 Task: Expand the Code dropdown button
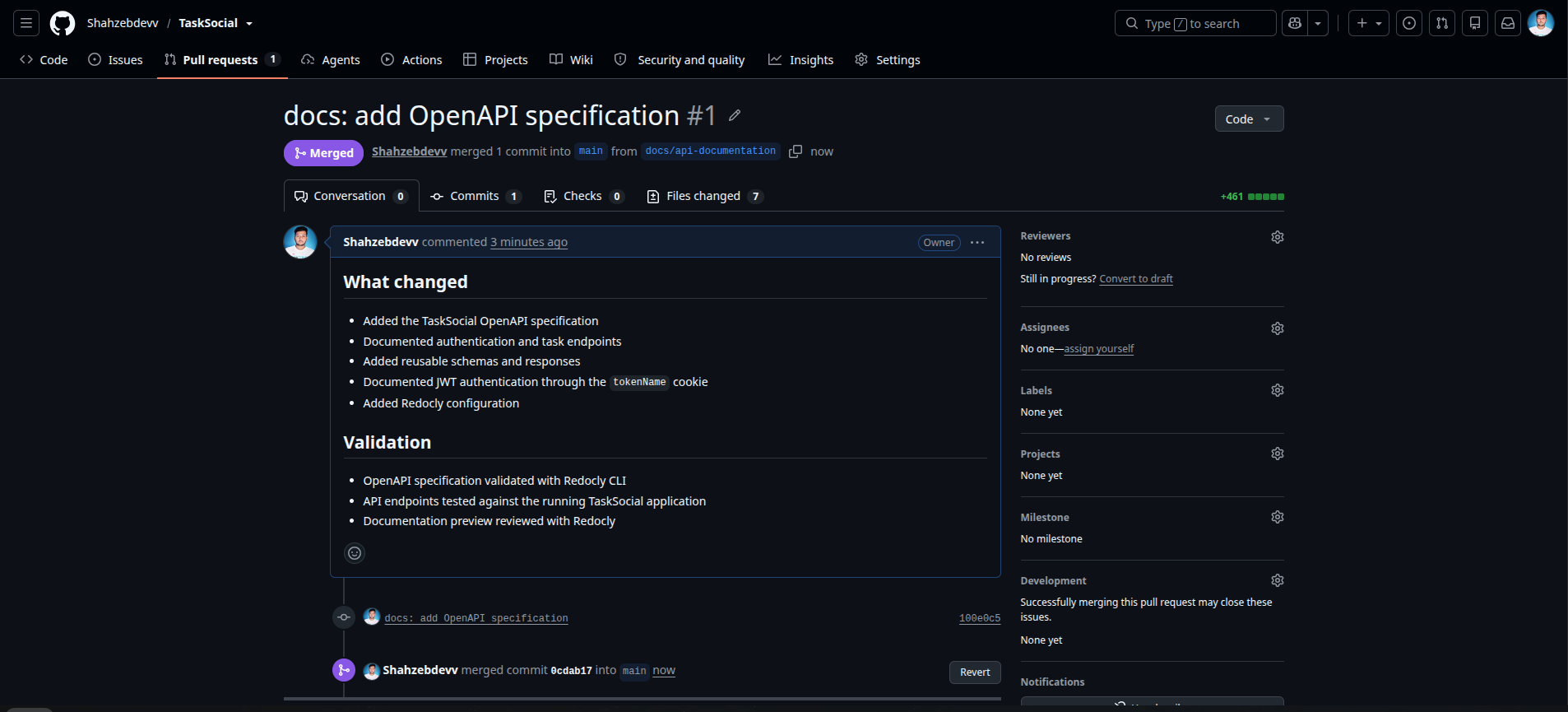click(x=1249, y=119)
